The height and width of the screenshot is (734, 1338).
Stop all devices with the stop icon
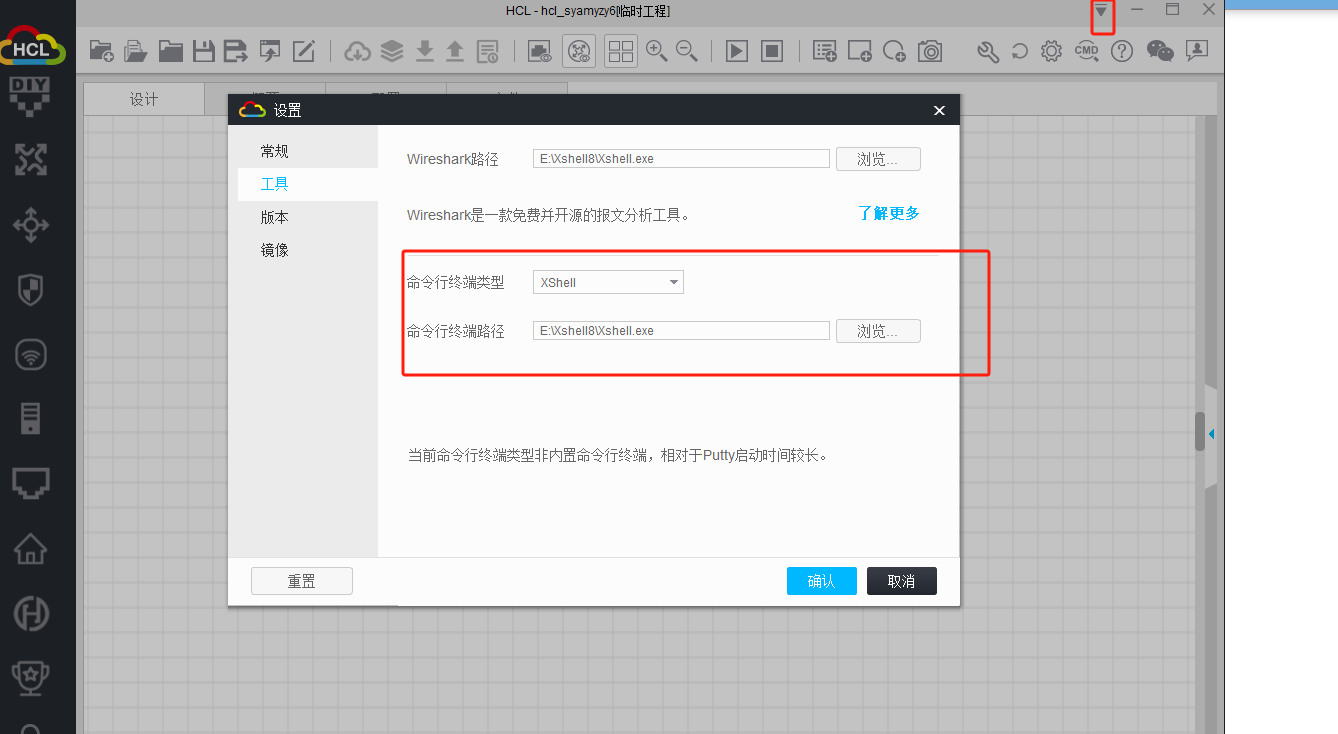pyautogui.click(x=771, y=51)
